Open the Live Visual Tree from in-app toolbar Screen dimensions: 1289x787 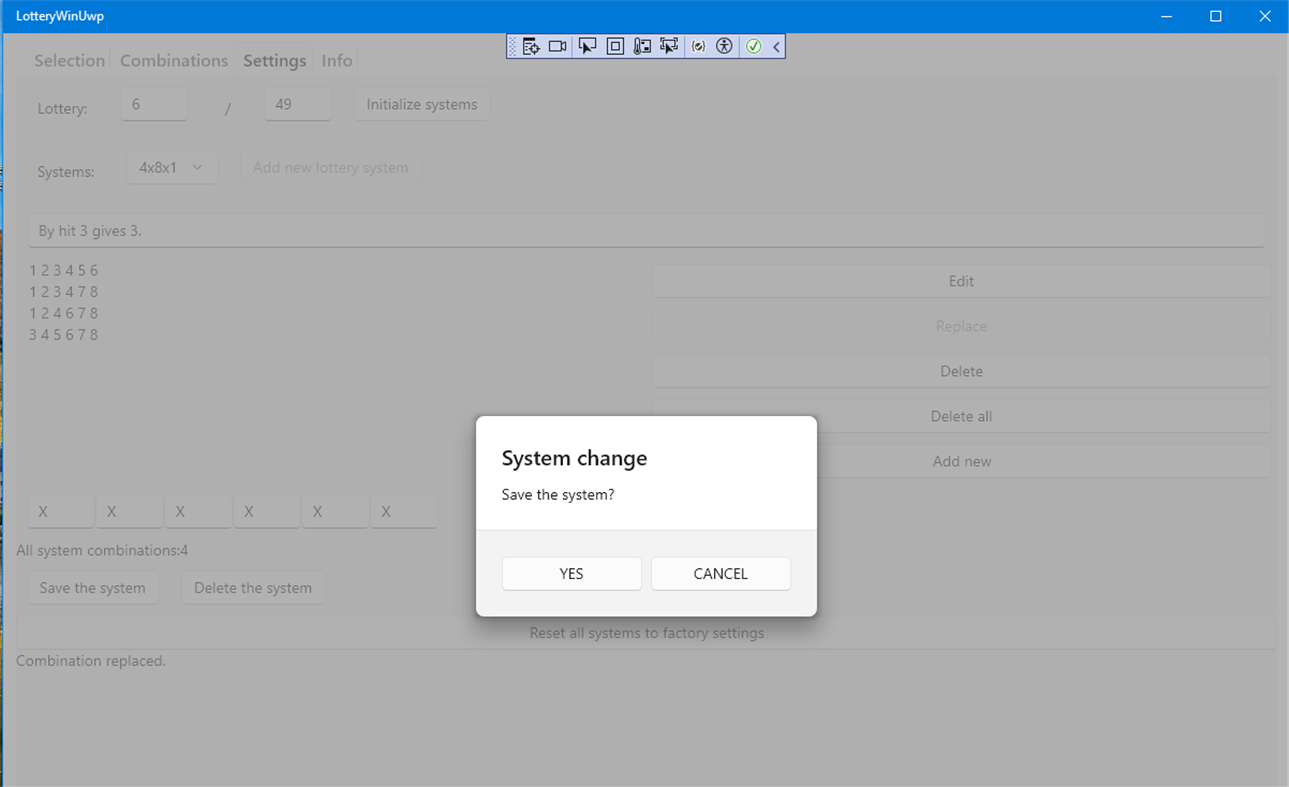coord(531,45)
